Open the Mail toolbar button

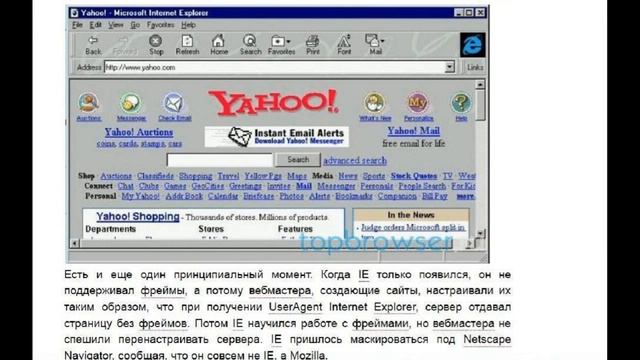375,45
